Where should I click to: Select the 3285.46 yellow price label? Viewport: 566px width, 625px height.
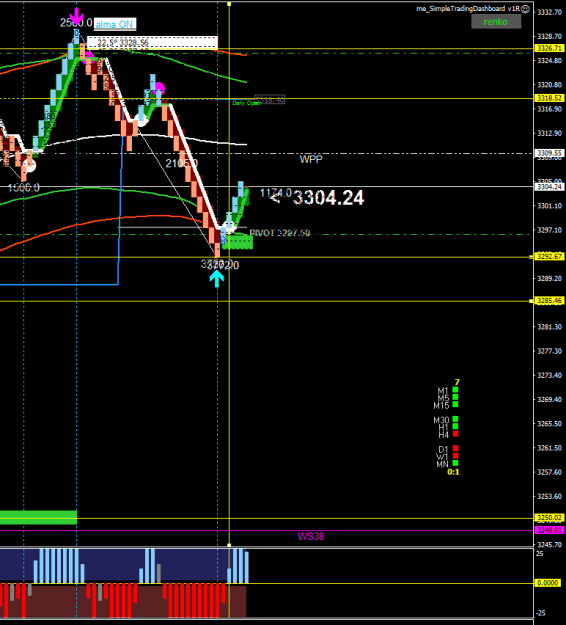click(x=550, y=301)
